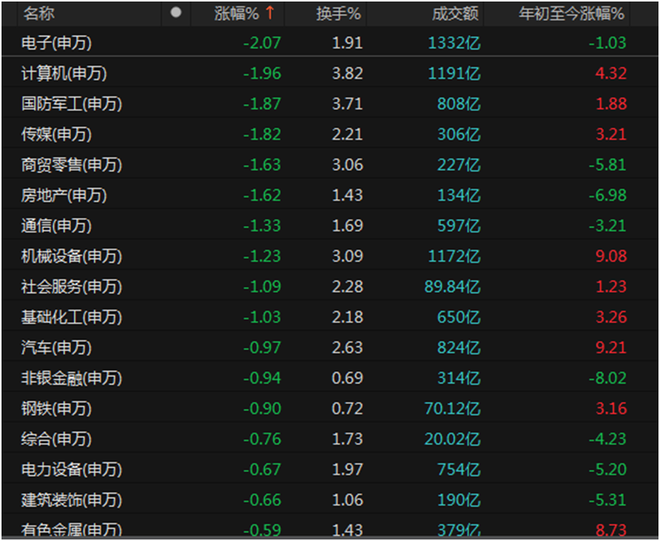The width and height of the screenshot is (660, 541).
Task: Select the 房地产(申万) row
Action: (x=330, y=195)
